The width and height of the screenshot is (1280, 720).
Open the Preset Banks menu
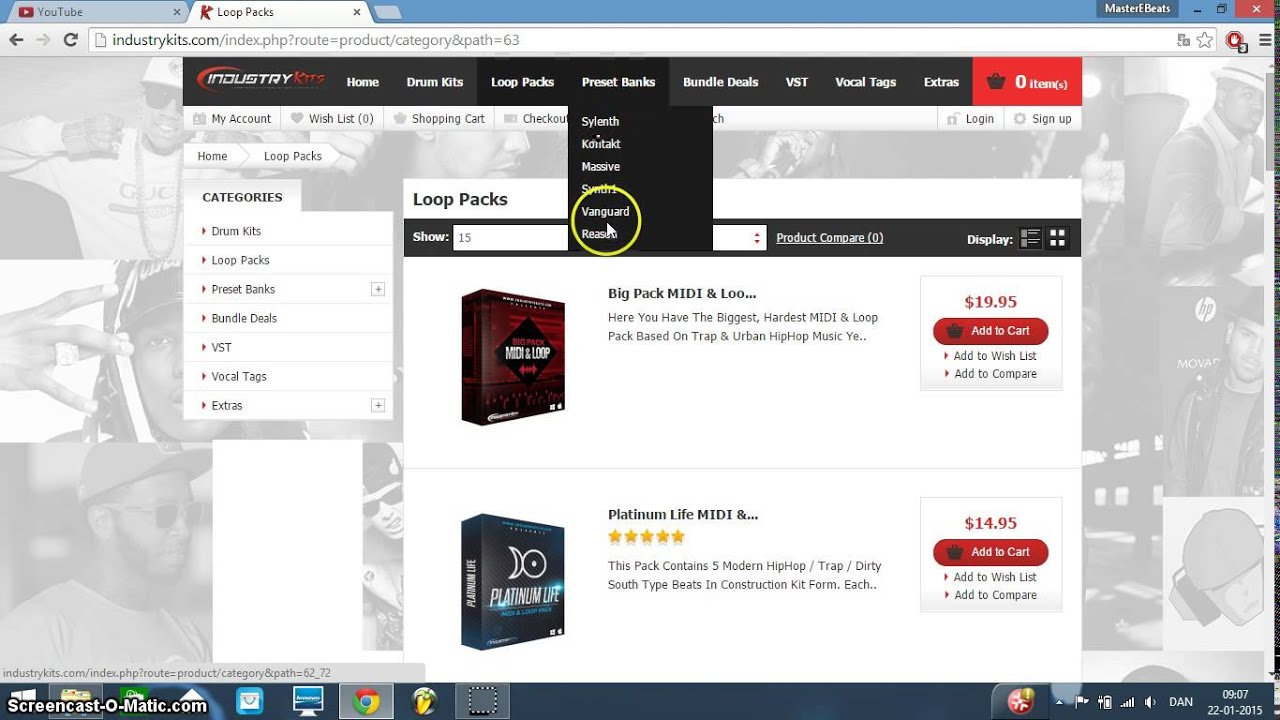618,82
